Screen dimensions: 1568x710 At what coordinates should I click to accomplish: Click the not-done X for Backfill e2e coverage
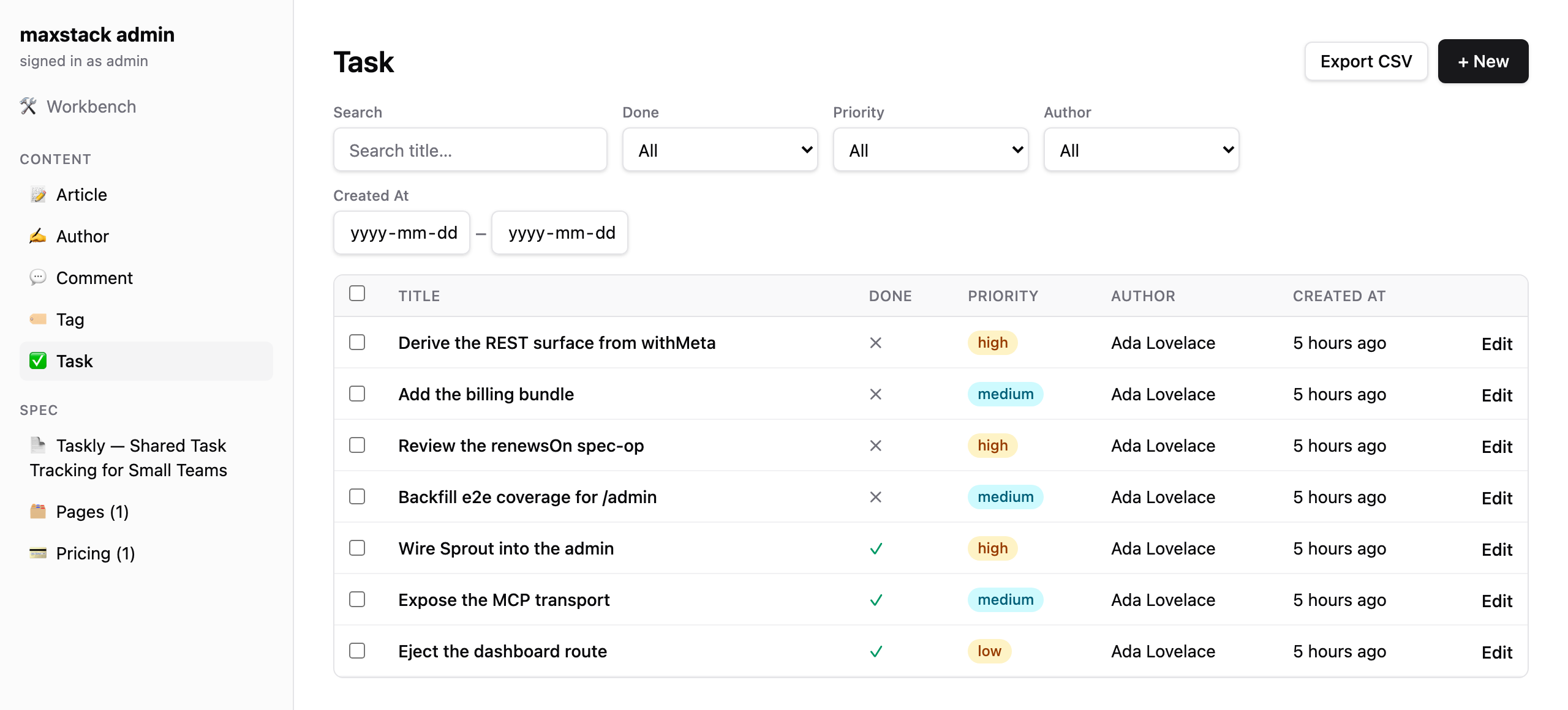pos(876,497)
